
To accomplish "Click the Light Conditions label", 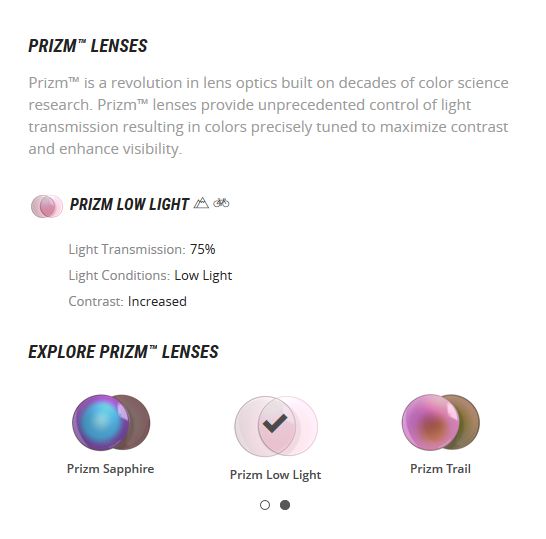I will coord(119,275).
